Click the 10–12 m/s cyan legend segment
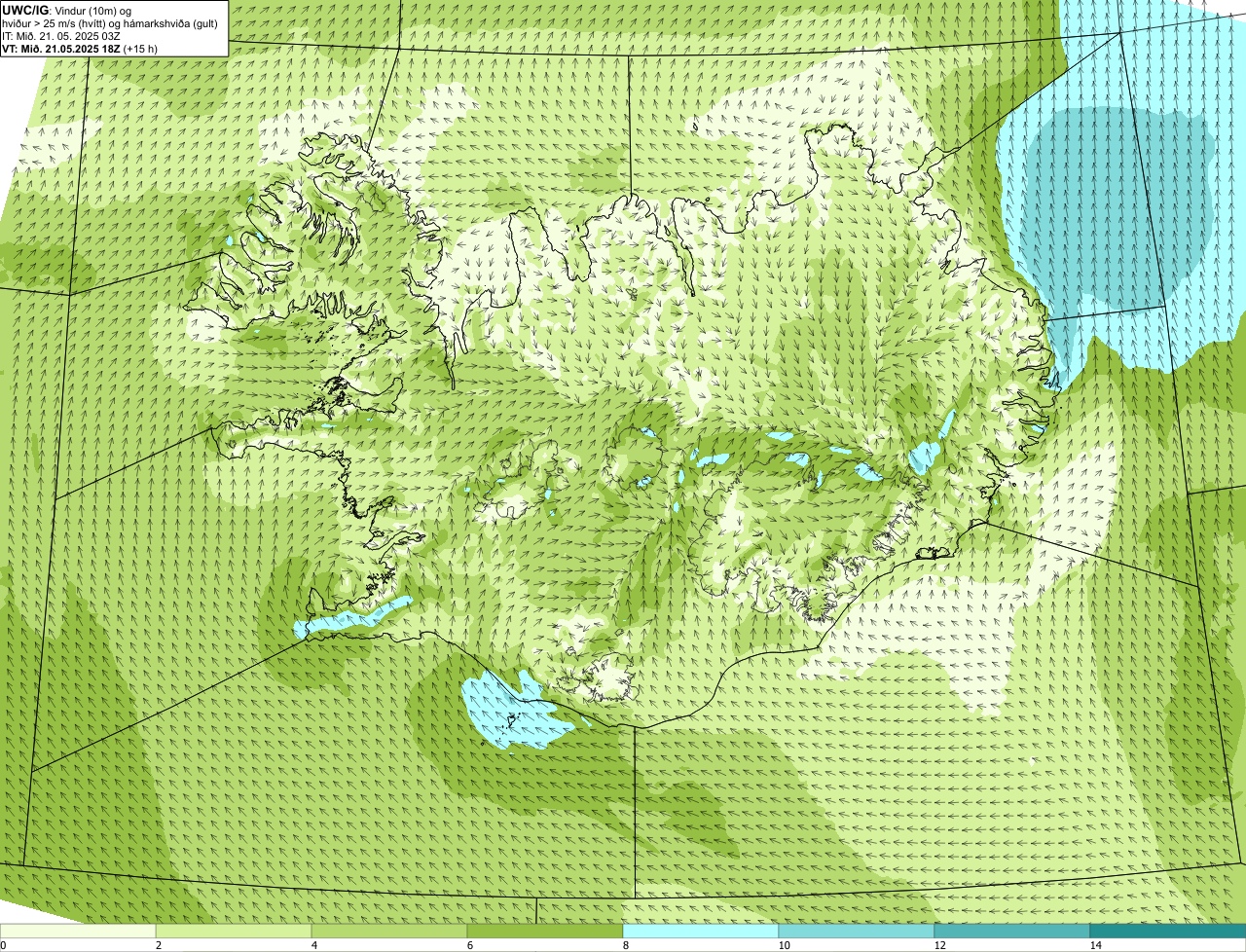The width and height of the screenshot is (1246, 952). click(x=857, y=932)
